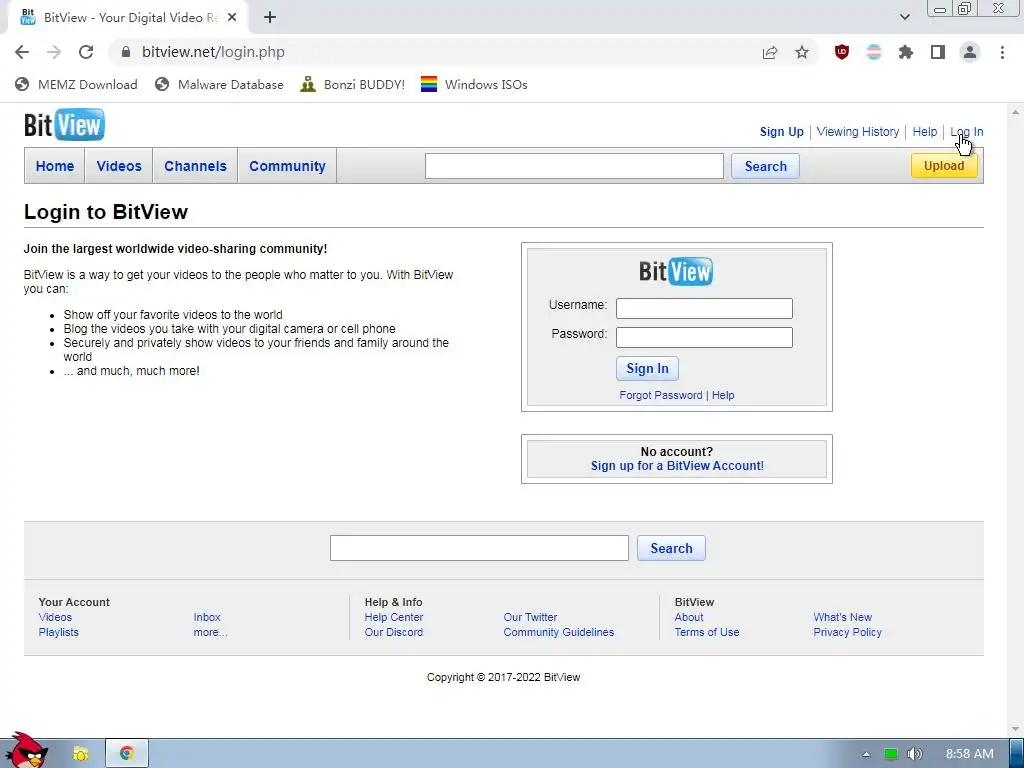
Task: Open the Sign Up link at top
Action: click(781, 132)
